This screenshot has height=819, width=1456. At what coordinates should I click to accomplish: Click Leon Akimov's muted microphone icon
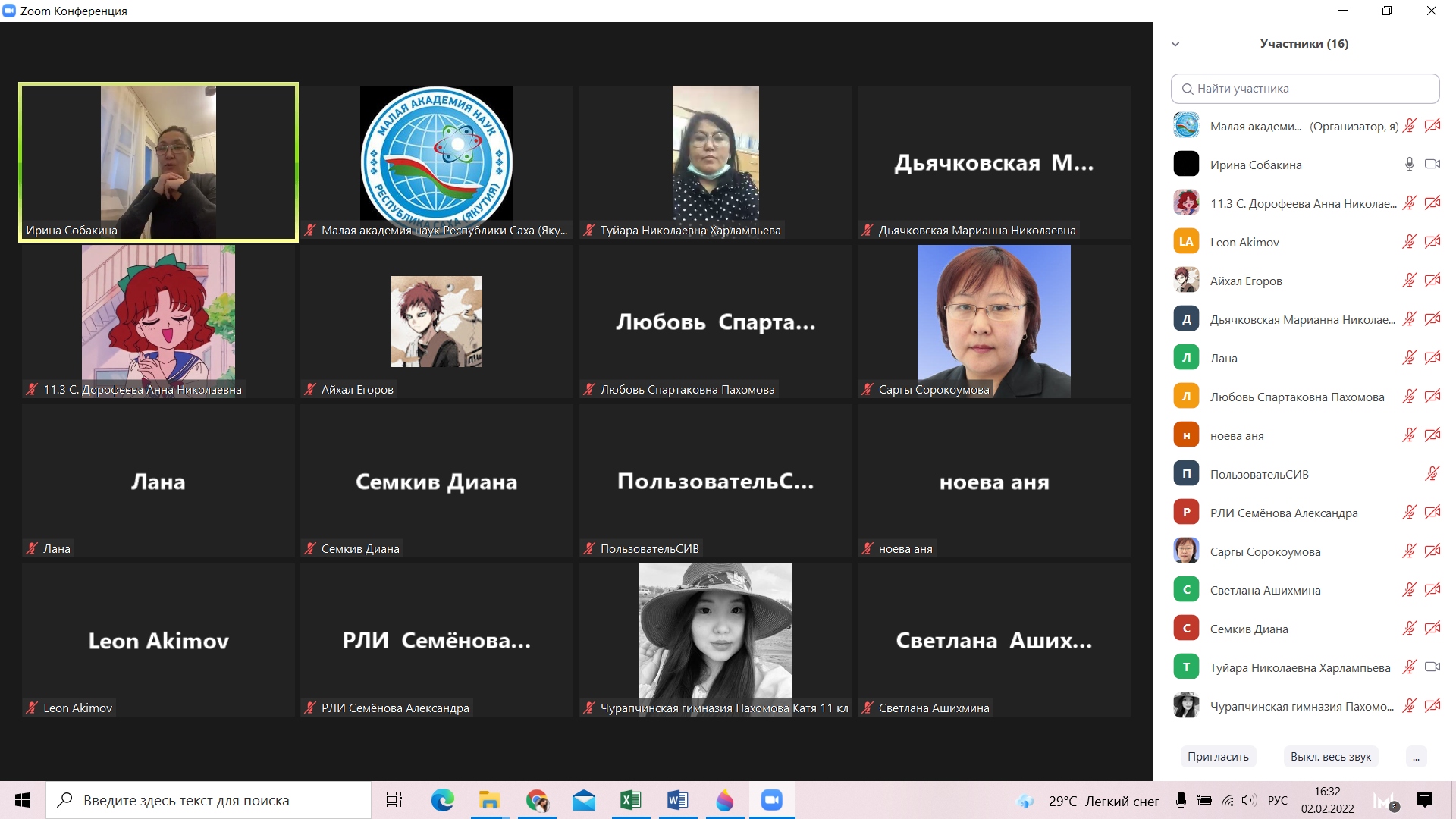(1409, 242)
